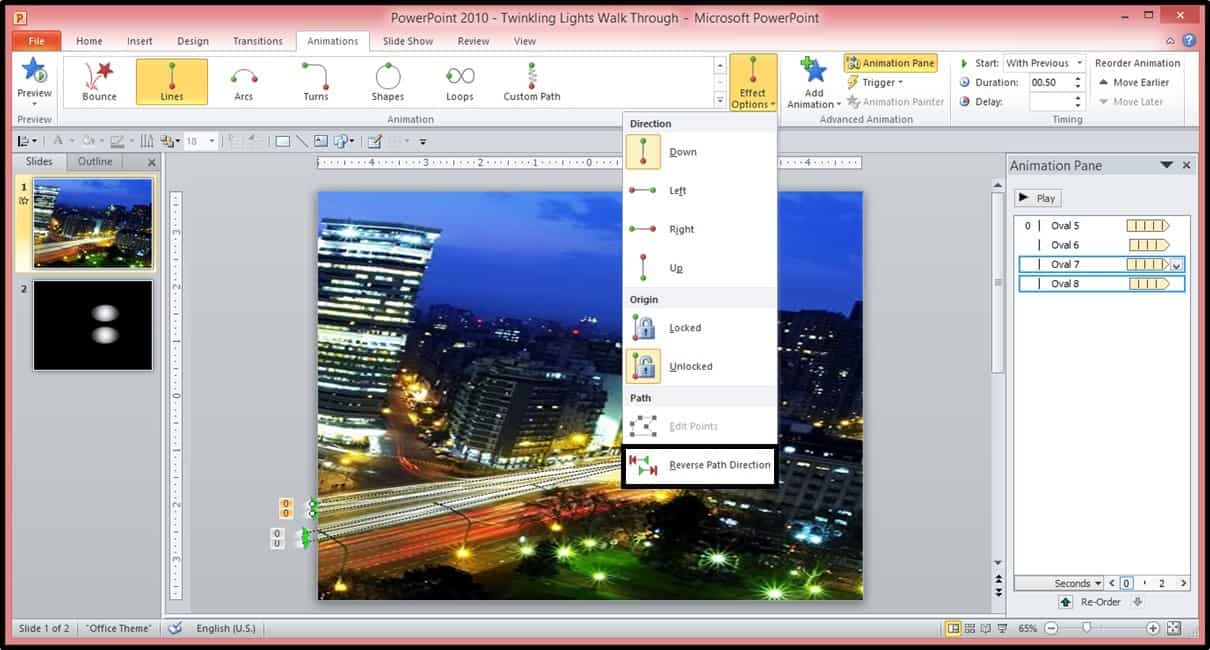
Task: Switch to Slide Sorter view icon
Action: point(970,628)
